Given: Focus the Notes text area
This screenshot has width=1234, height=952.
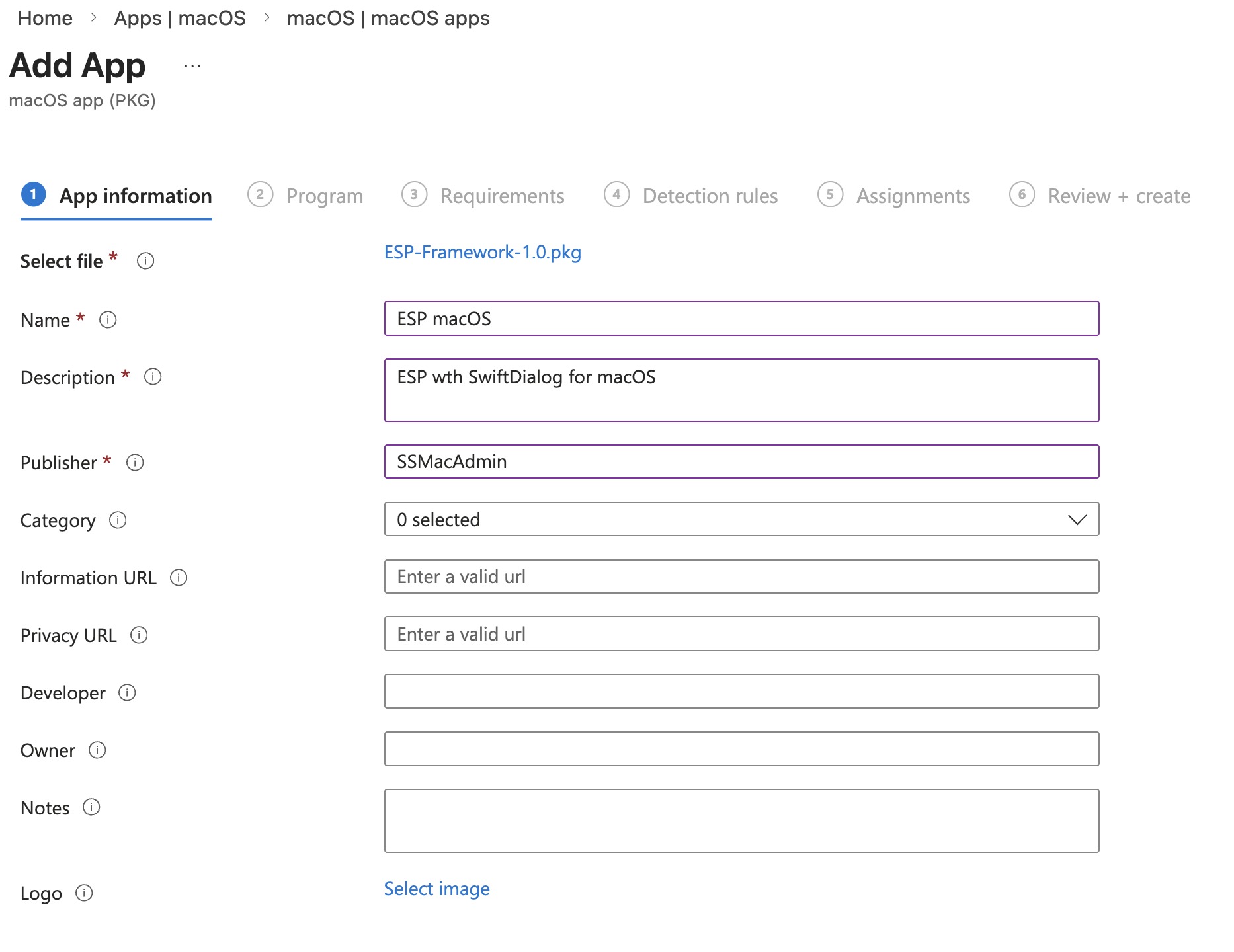Looking at the screenshot, I should pos(741,820).
